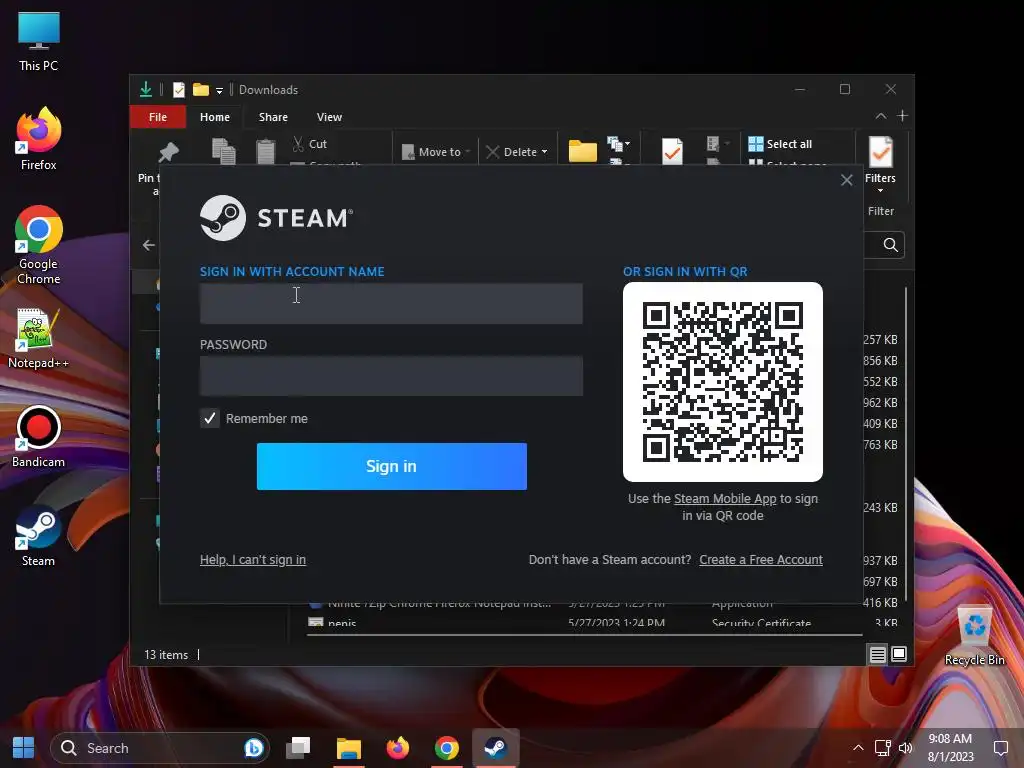This screenshot has height=768, width=1024.
Task: Show hidden system tray icons
Action: (x=858, y=748)
